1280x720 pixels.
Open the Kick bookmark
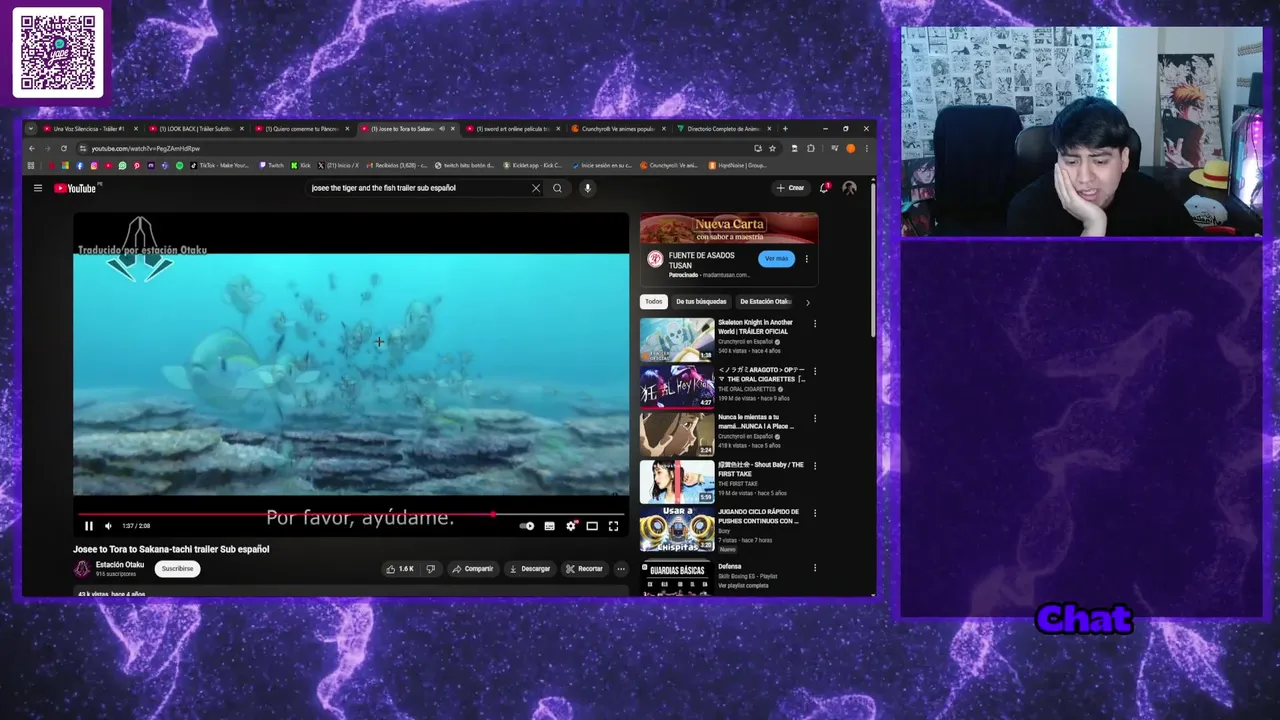pyautogui.click(x=302, y=166)
